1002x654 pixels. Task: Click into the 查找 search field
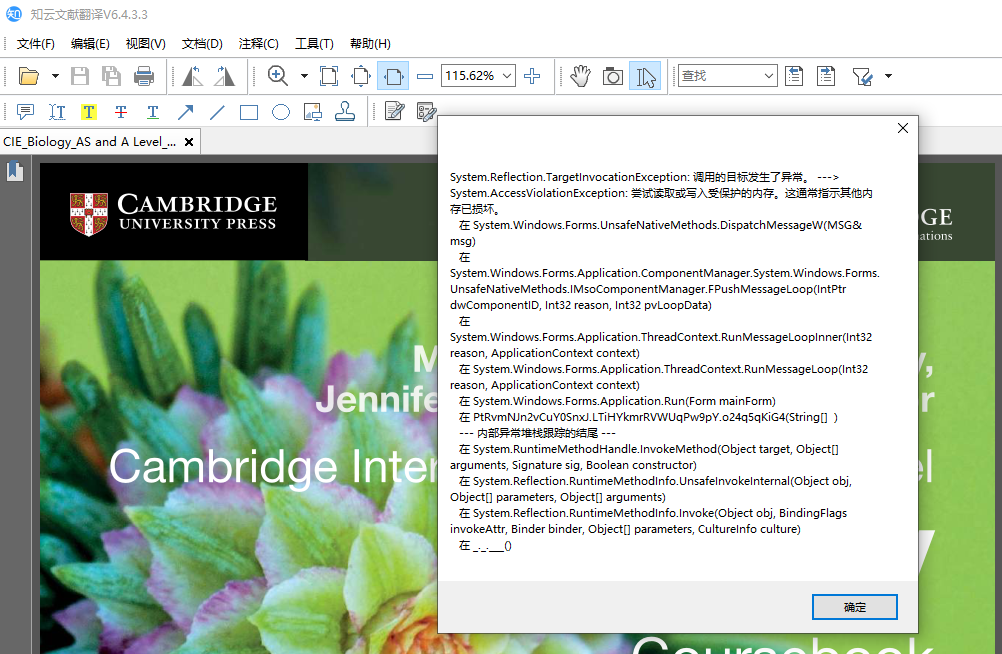pos(719,76)
